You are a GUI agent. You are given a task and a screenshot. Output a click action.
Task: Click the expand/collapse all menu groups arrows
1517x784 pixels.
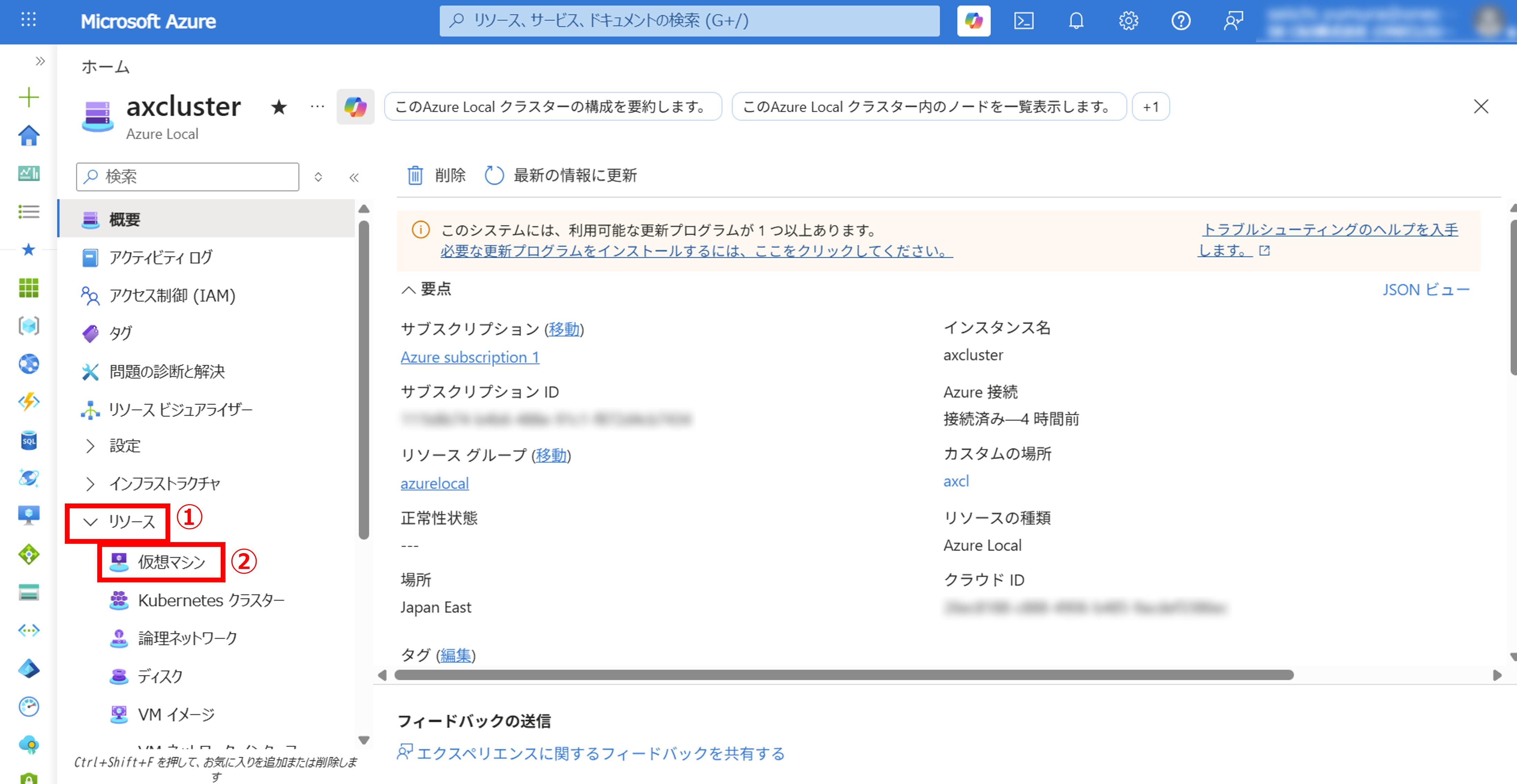click(318, 177)
